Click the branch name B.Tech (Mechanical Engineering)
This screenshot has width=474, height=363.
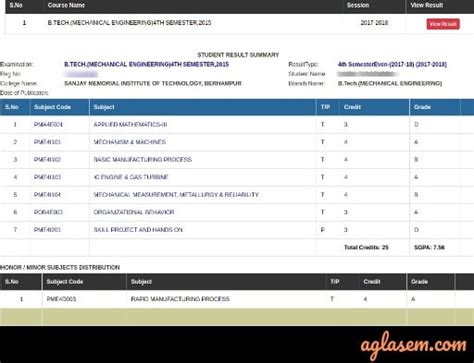coord(390,83)
